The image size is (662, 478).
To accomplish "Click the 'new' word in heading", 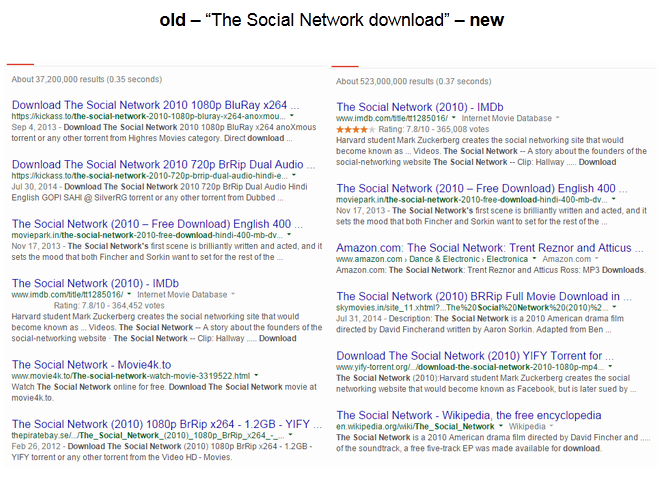I will click(487, 20).
